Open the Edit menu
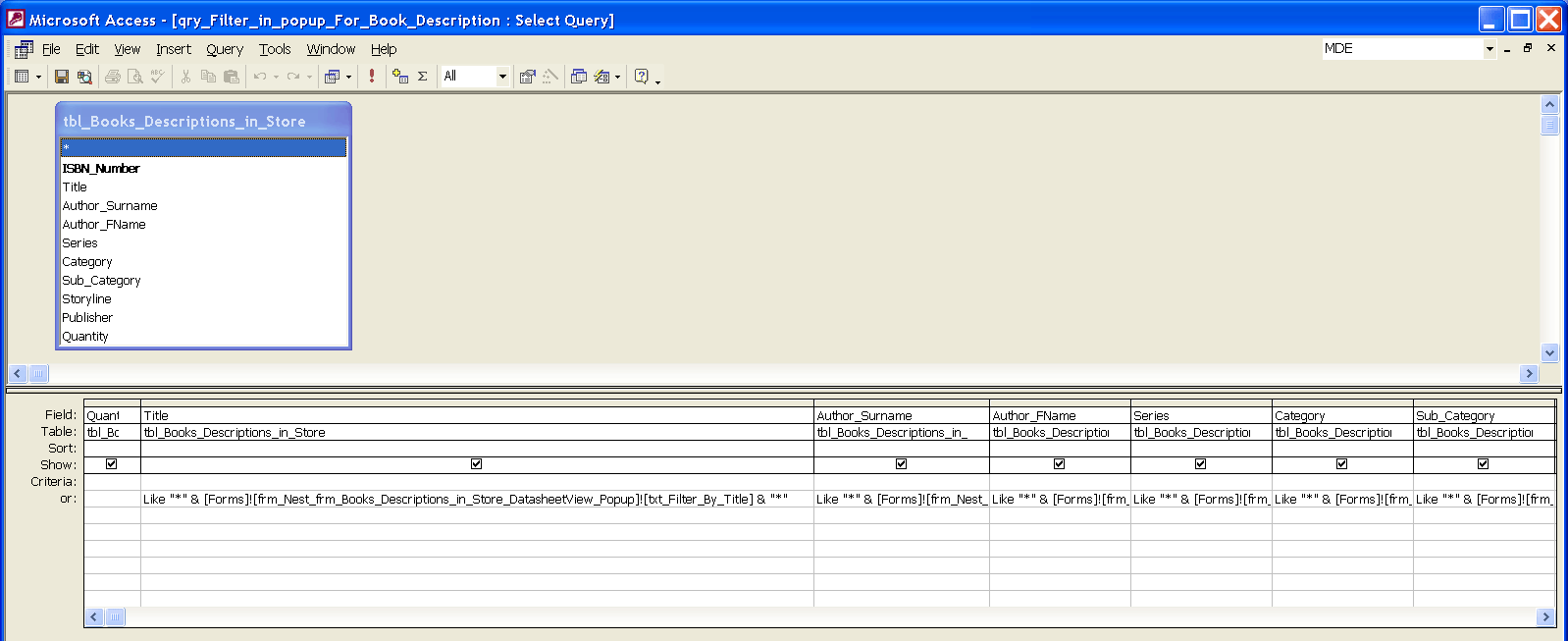The height and width of the screenshot is (641, 1568). click(87, 49)
